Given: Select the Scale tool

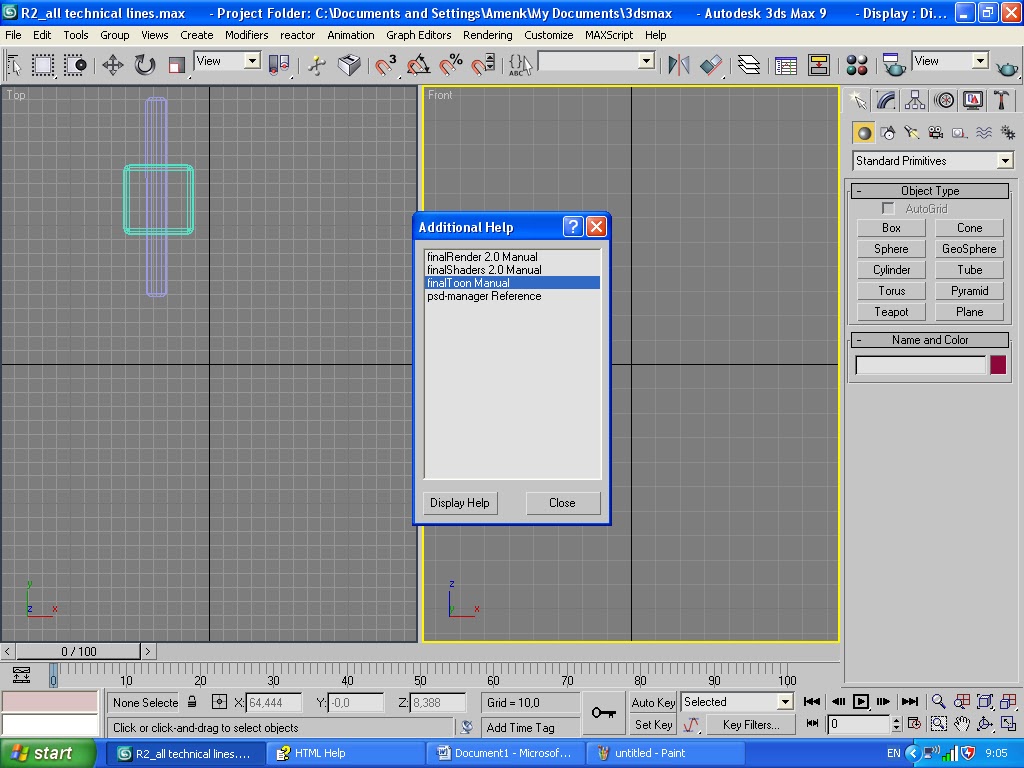Looking at the screenshot, I should 176,65.
